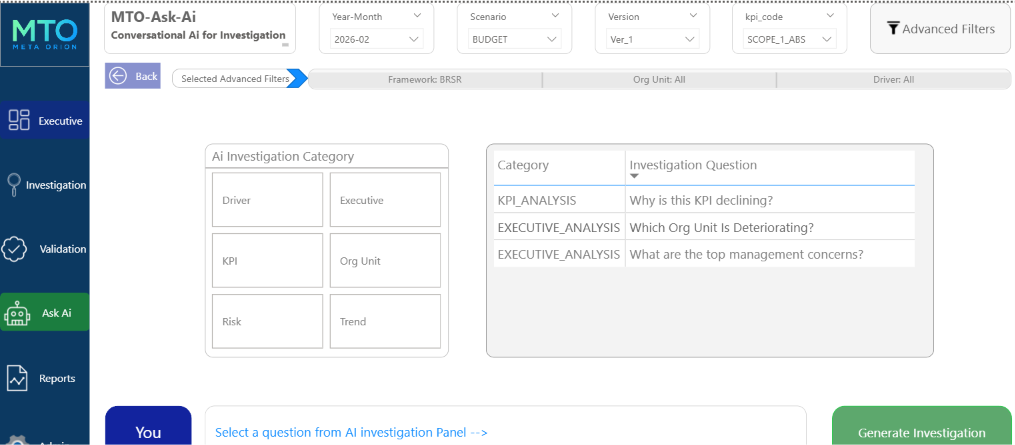
Task: Click the Executive dashboard icon in sidebar
Action: coord(19,120)
